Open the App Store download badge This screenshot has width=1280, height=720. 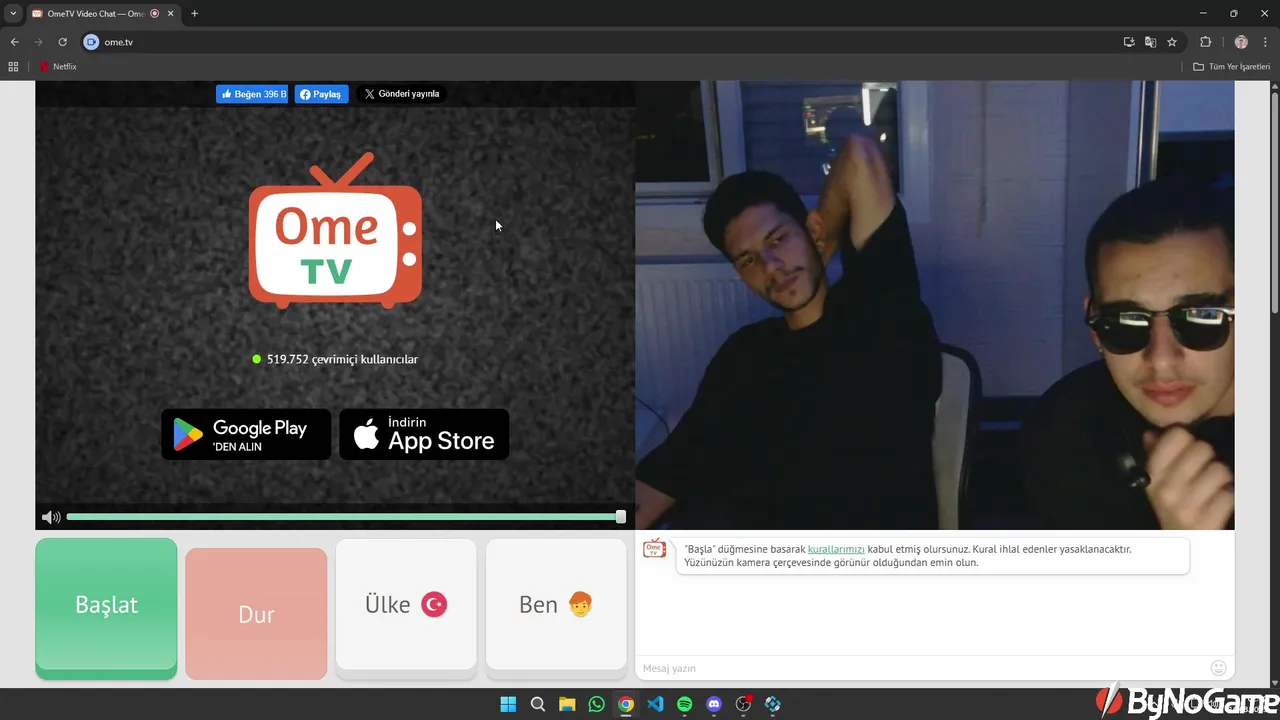[x=424, y=434]
